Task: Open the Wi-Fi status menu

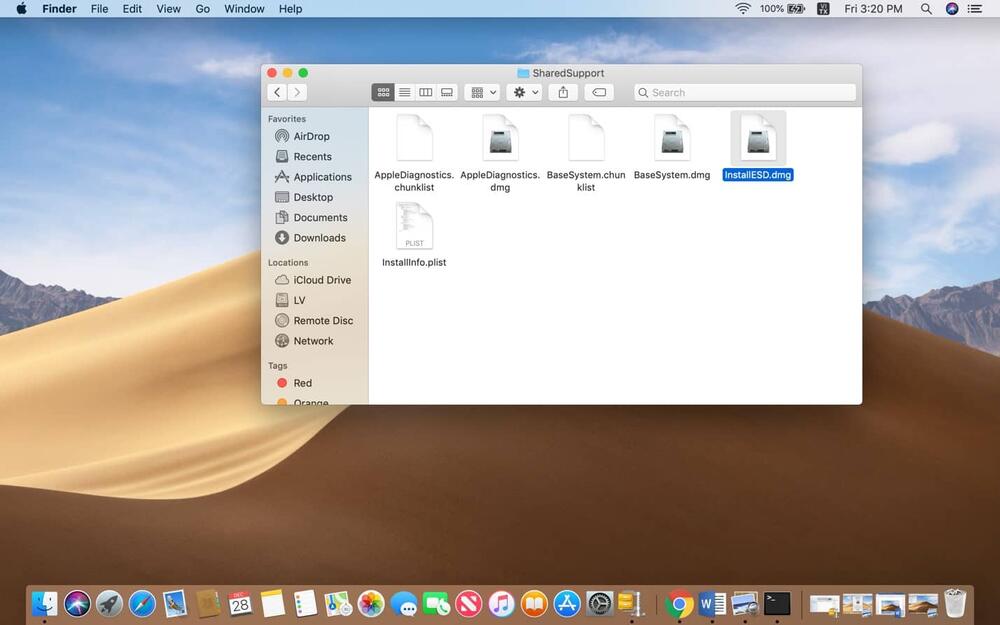Action: point(743,9)
